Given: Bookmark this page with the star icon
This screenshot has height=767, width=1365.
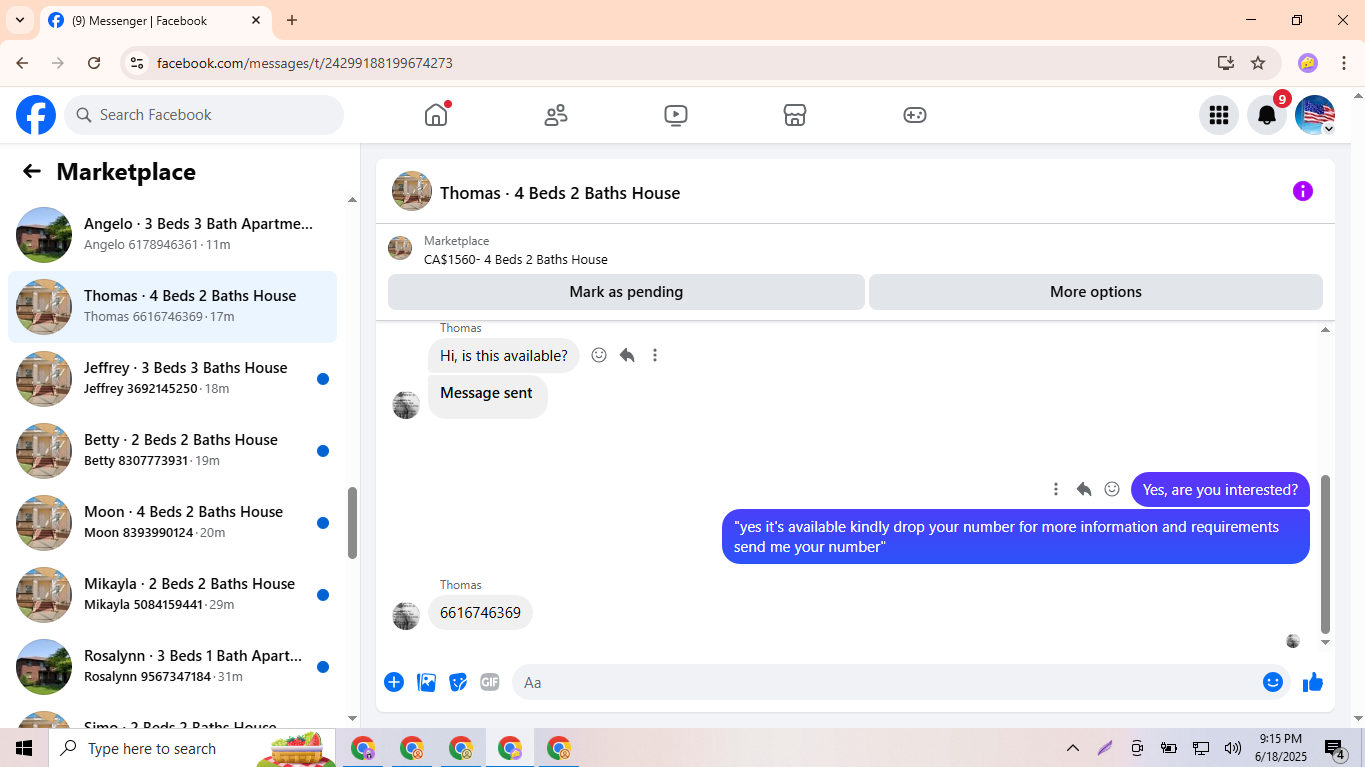Looking at the screenshot, I should coord(1258,63).
